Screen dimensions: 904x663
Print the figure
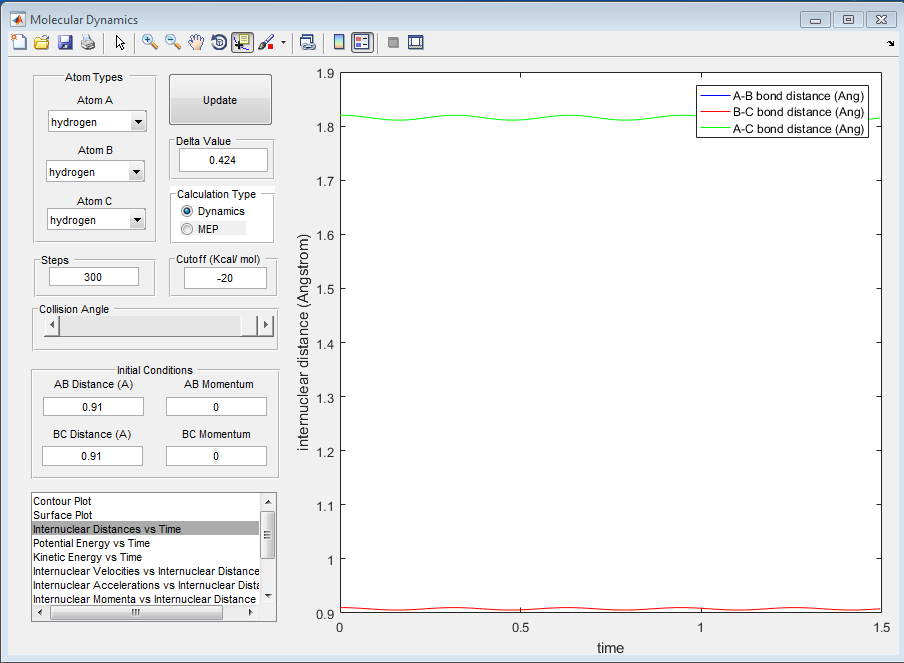pyautogui.click(x=88, y=42)
